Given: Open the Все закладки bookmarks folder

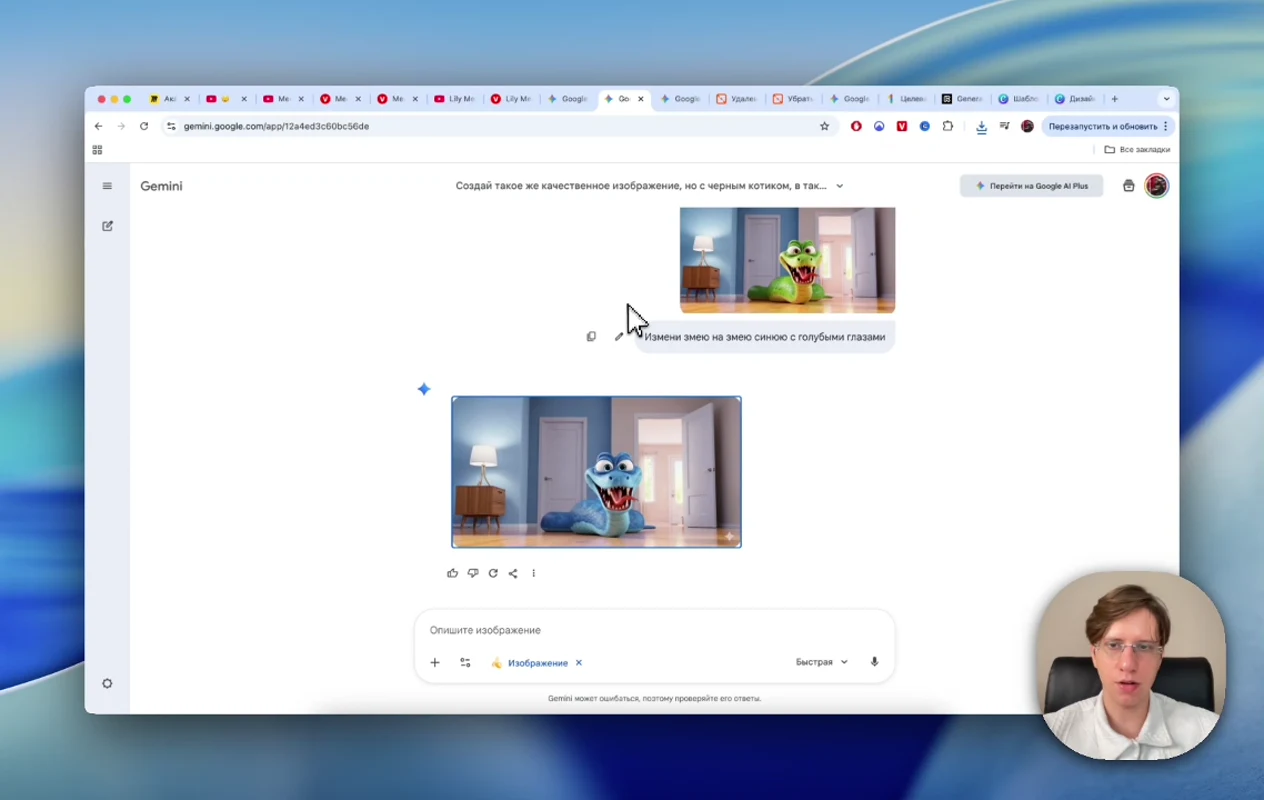Looking at the screenshot, I should click(1137, 150).
